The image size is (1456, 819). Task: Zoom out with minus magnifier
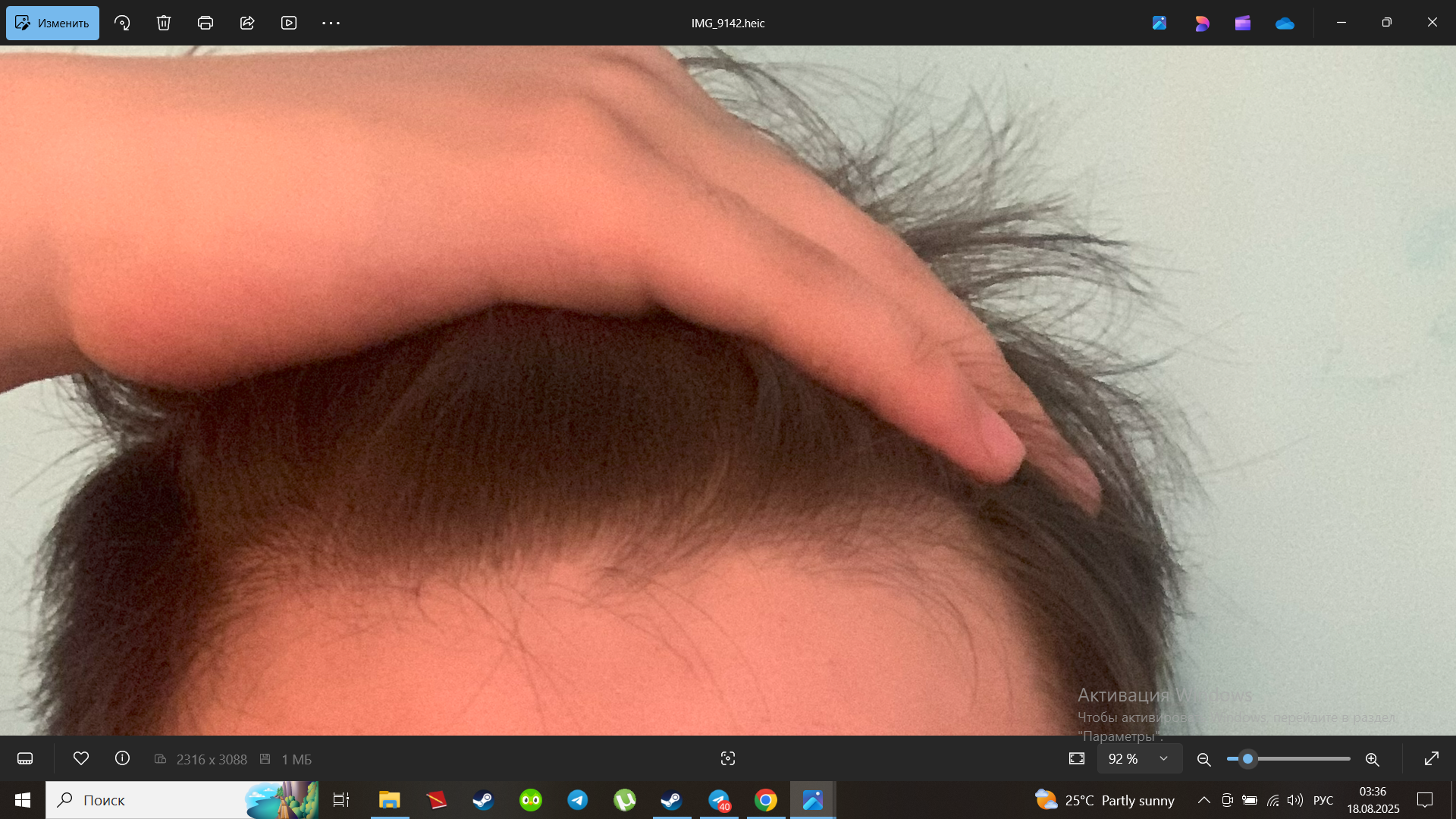(1203, 759)
